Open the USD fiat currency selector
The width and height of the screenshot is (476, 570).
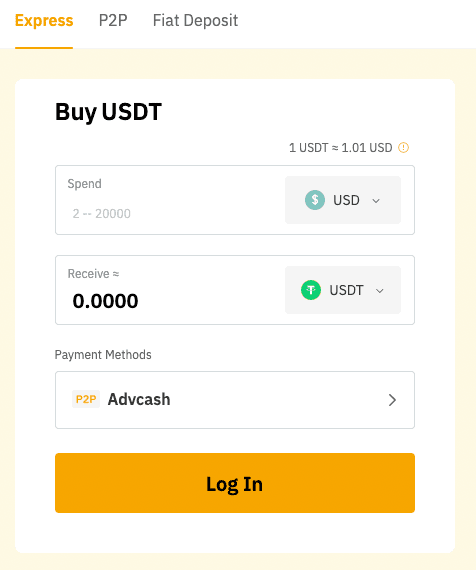pos(343,200)
